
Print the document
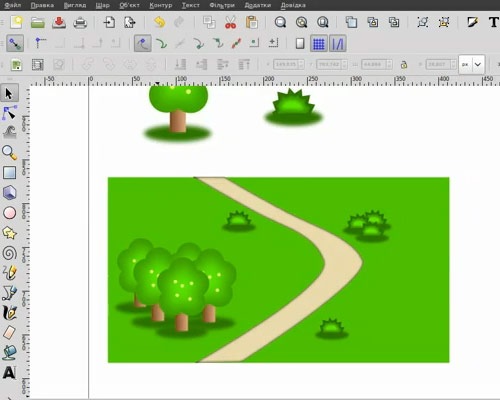pyautogui.click(x=80, y=22)
